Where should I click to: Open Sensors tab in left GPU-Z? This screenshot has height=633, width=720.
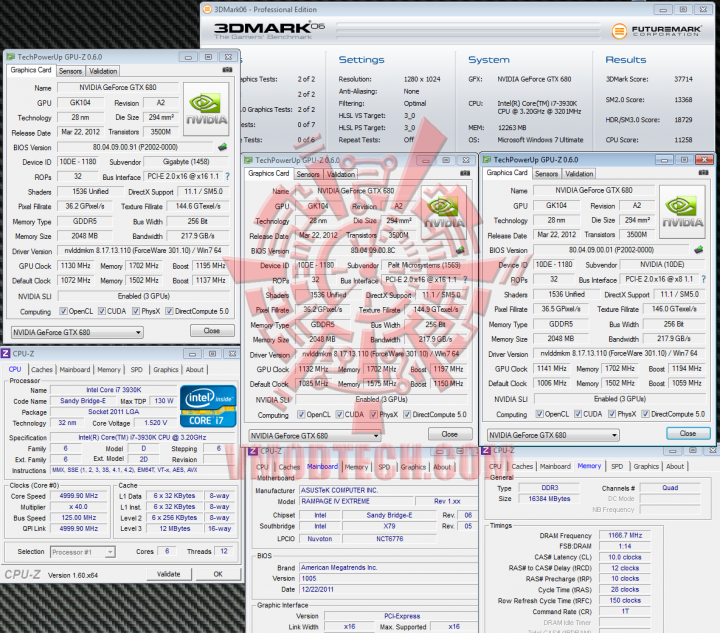[x=70, y=71]
